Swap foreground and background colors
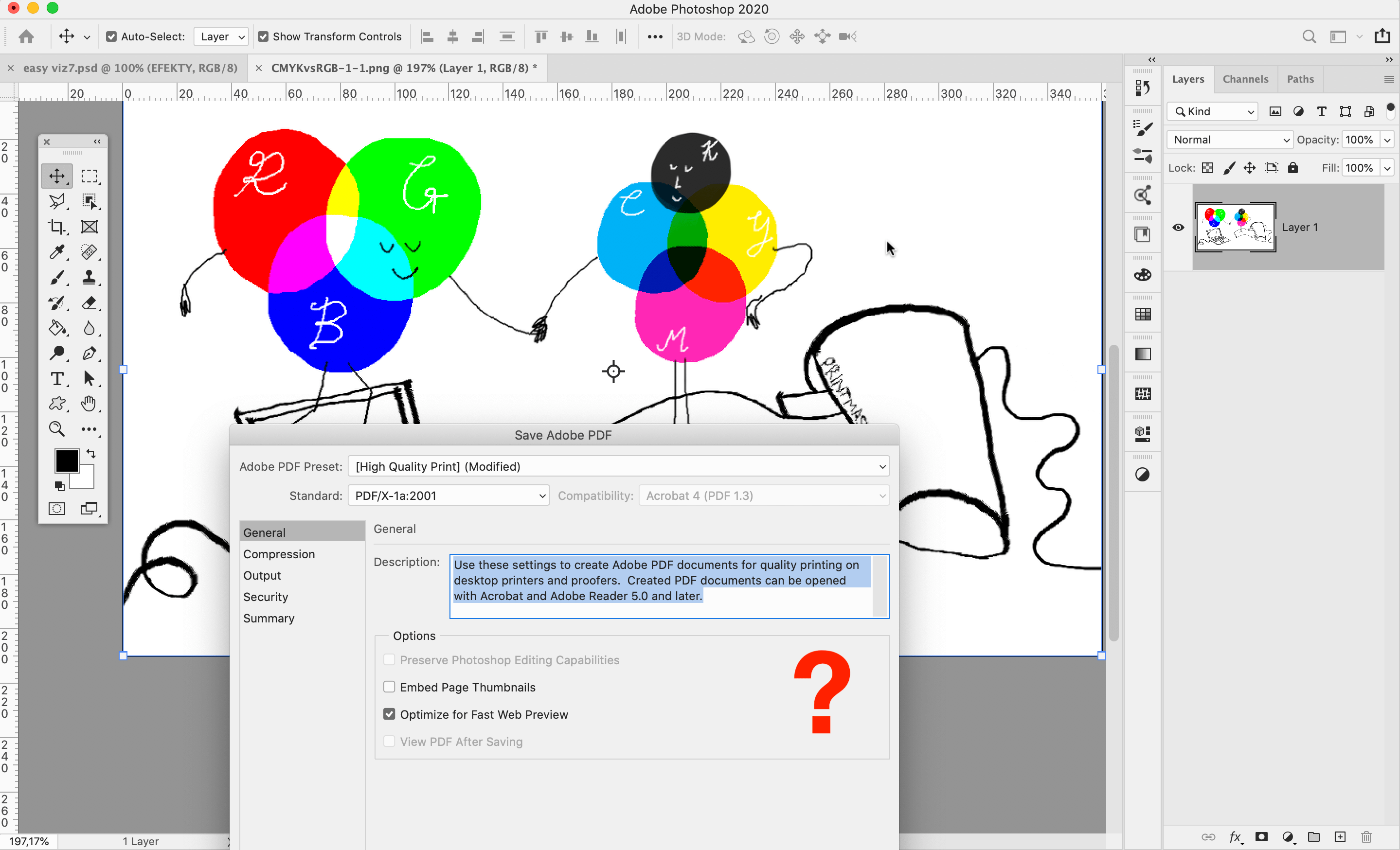This screenshot has width=1400, height=850. (91, 454)
